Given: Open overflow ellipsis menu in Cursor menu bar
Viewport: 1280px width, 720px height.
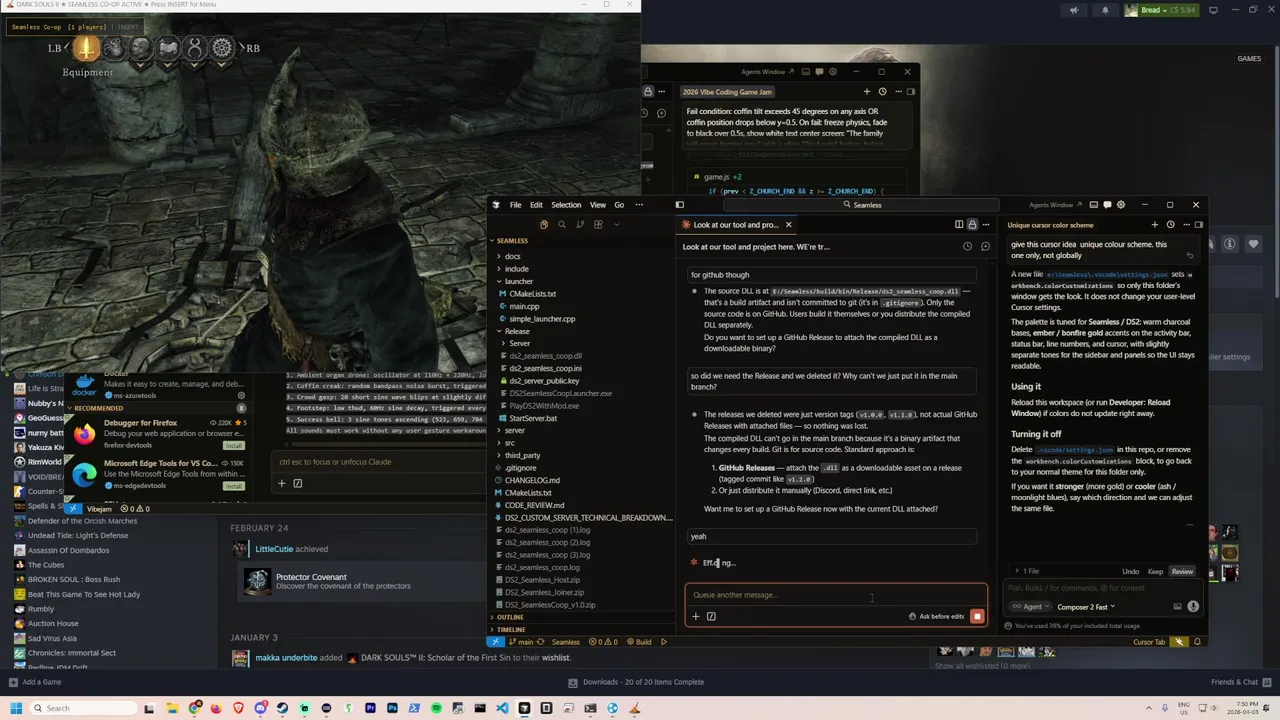Looking at the screenshot, I should [637, 205].
